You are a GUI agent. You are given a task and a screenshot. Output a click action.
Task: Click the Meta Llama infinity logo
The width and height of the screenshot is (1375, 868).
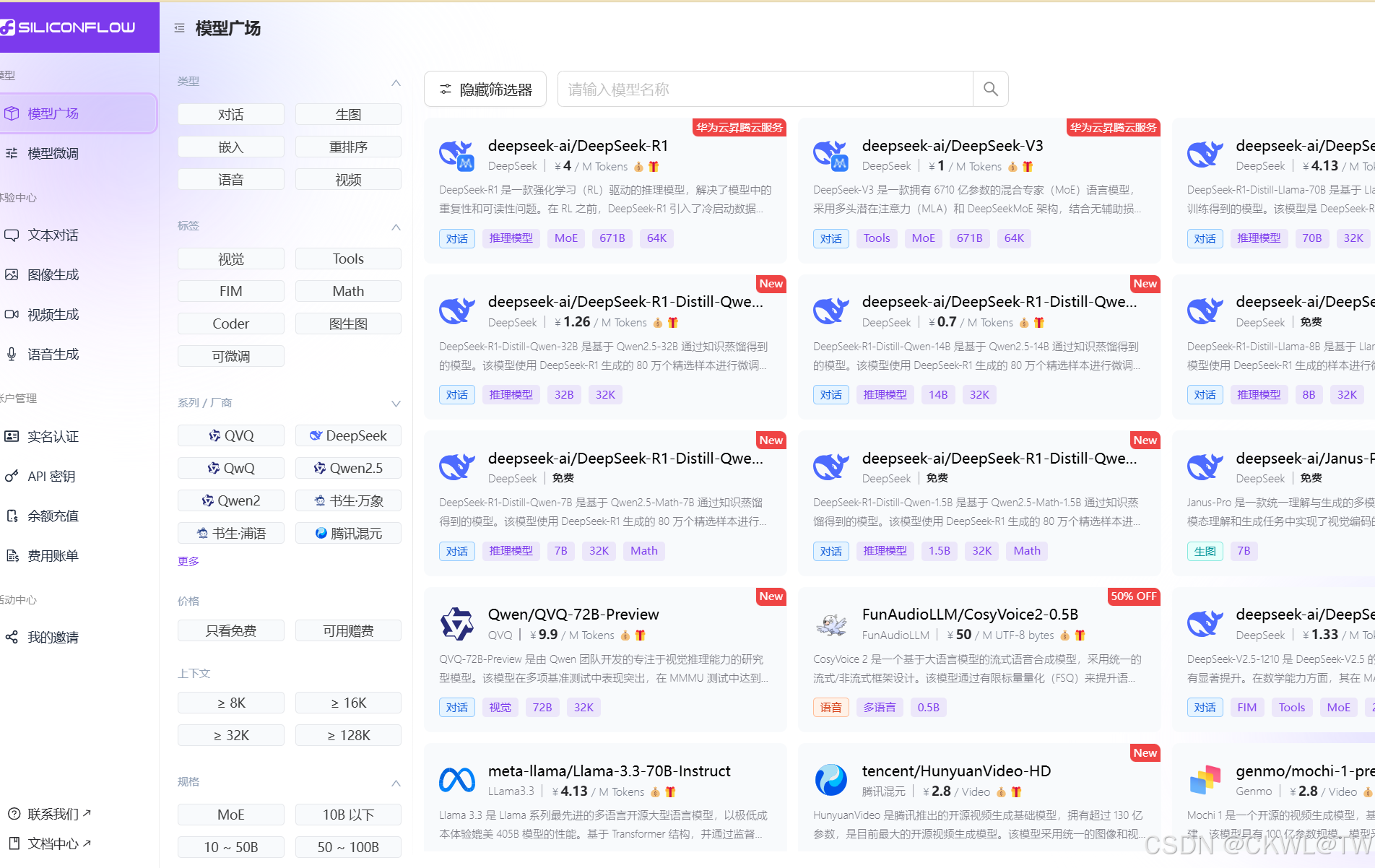point(457,780)
